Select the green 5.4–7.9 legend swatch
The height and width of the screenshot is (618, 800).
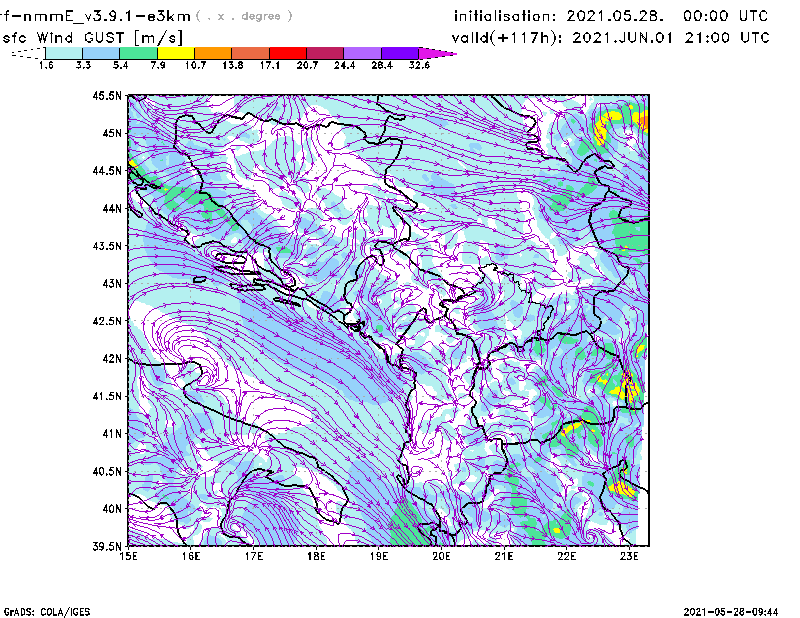click(x=138, y=53)
